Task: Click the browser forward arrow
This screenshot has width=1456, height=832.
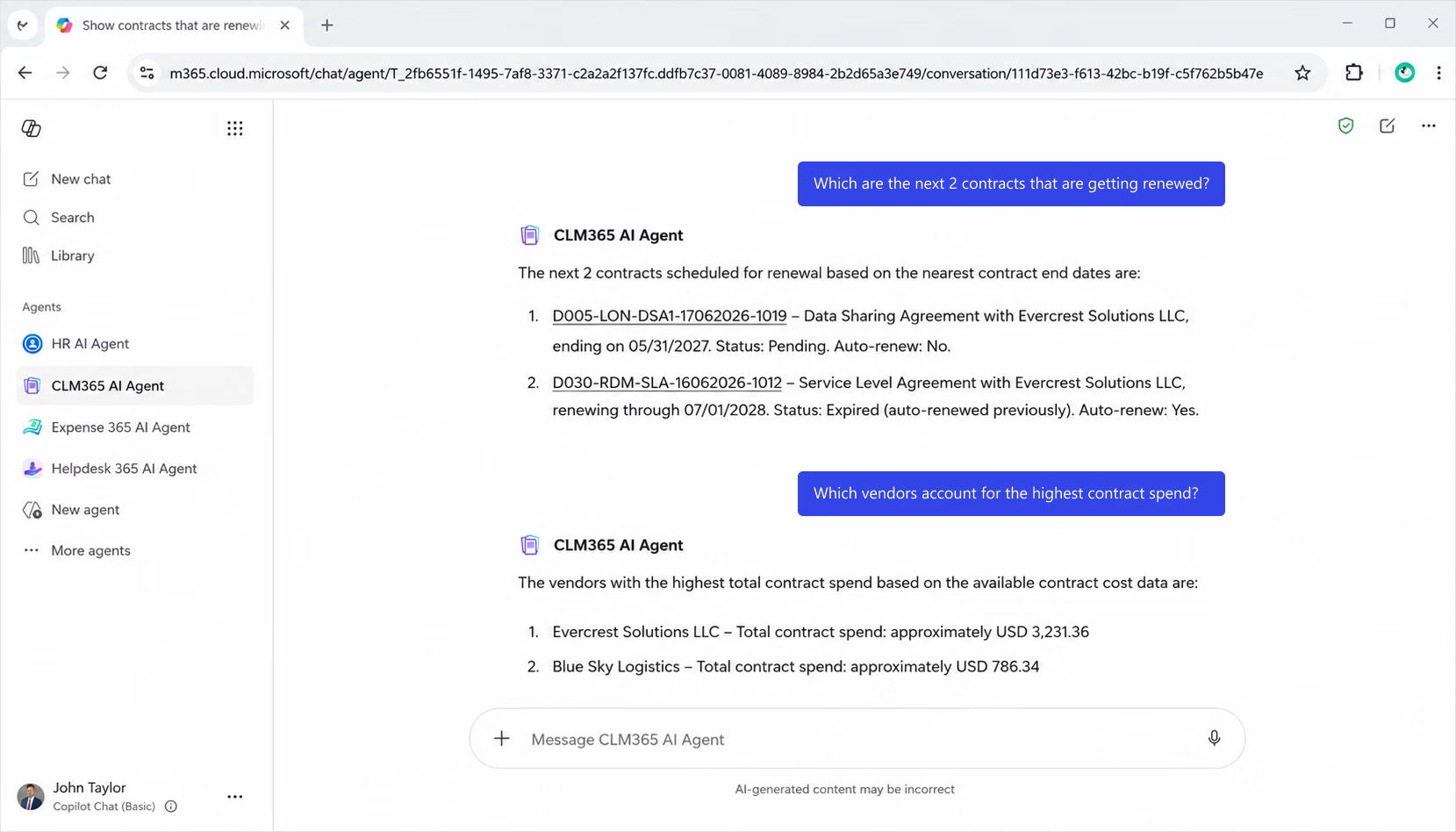Action: 62,73
